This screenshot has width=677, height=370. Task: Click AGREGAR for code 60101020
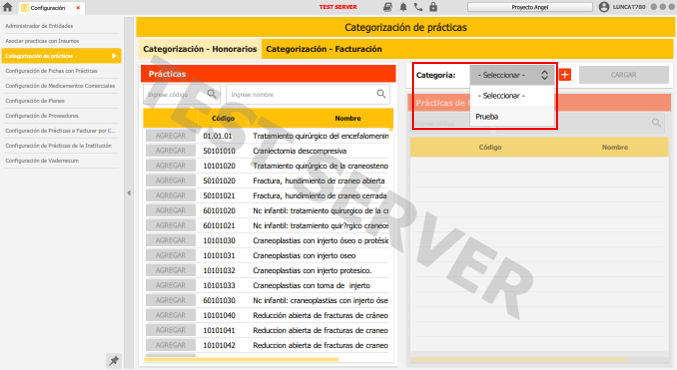(x=171, y=210)
